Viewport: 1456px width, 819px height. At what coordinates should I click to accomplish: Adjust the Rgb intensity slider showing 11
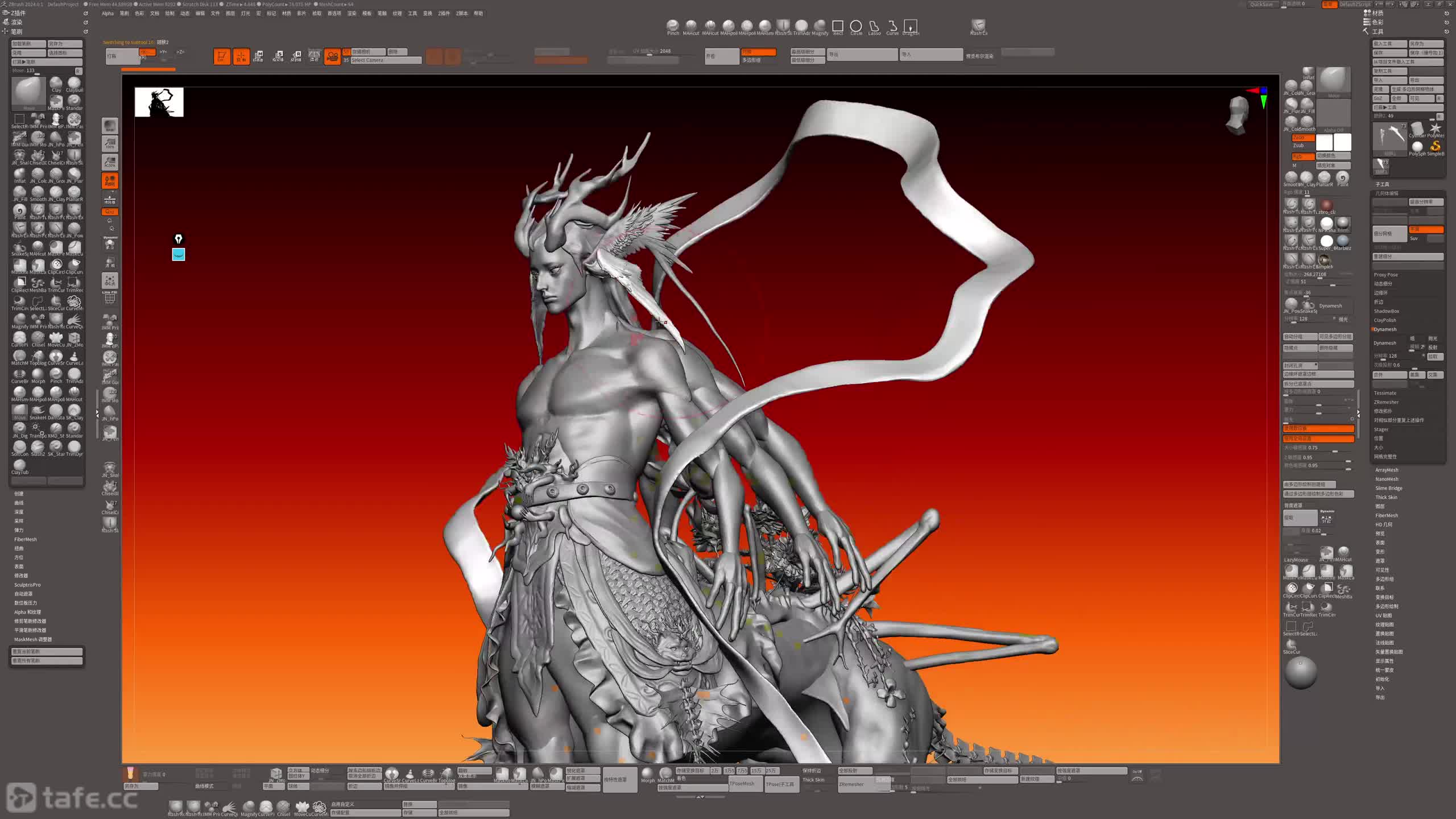[x=1318, y=192]
